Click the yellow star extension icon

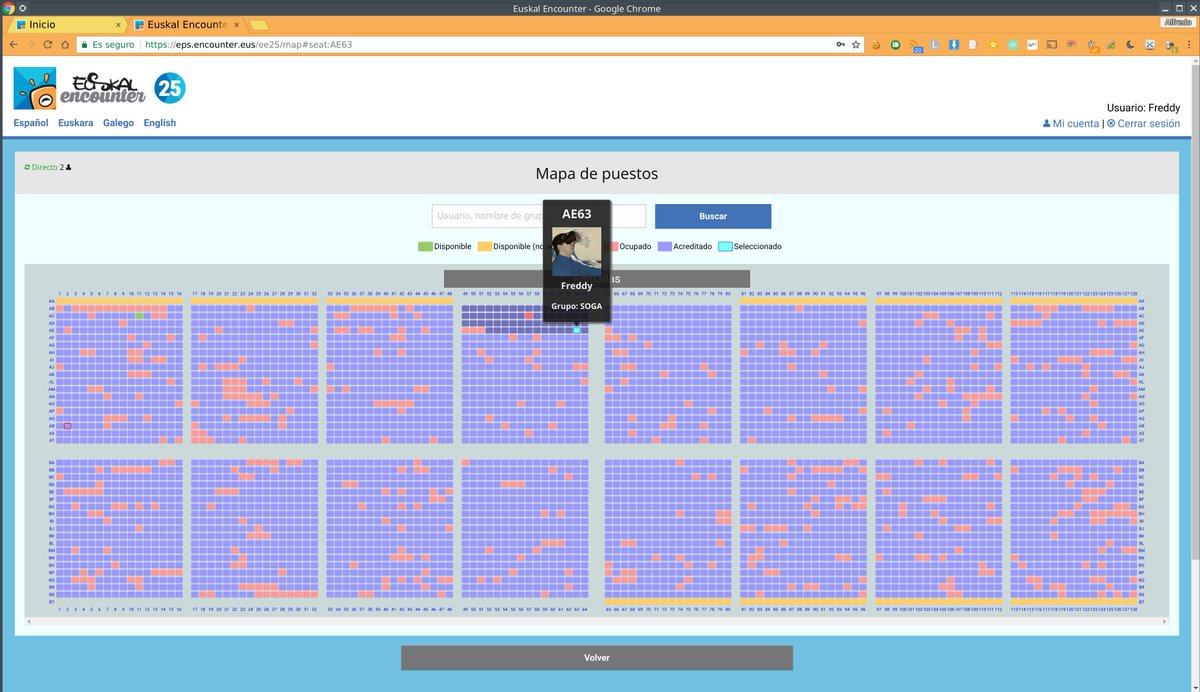coord(993,45)
